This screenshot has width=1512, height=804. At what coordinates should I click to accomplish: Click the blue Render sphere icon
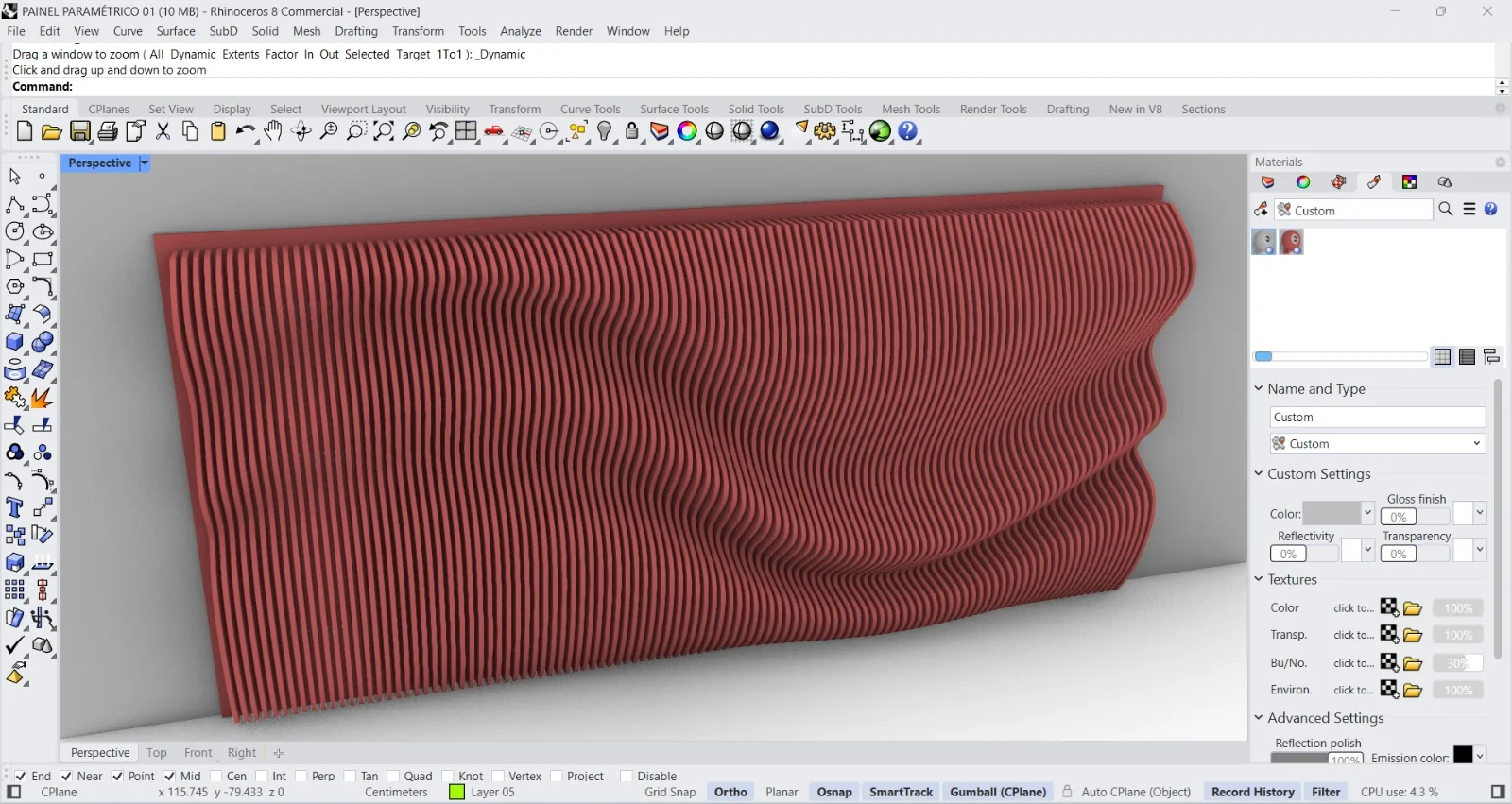click(770, 131)
